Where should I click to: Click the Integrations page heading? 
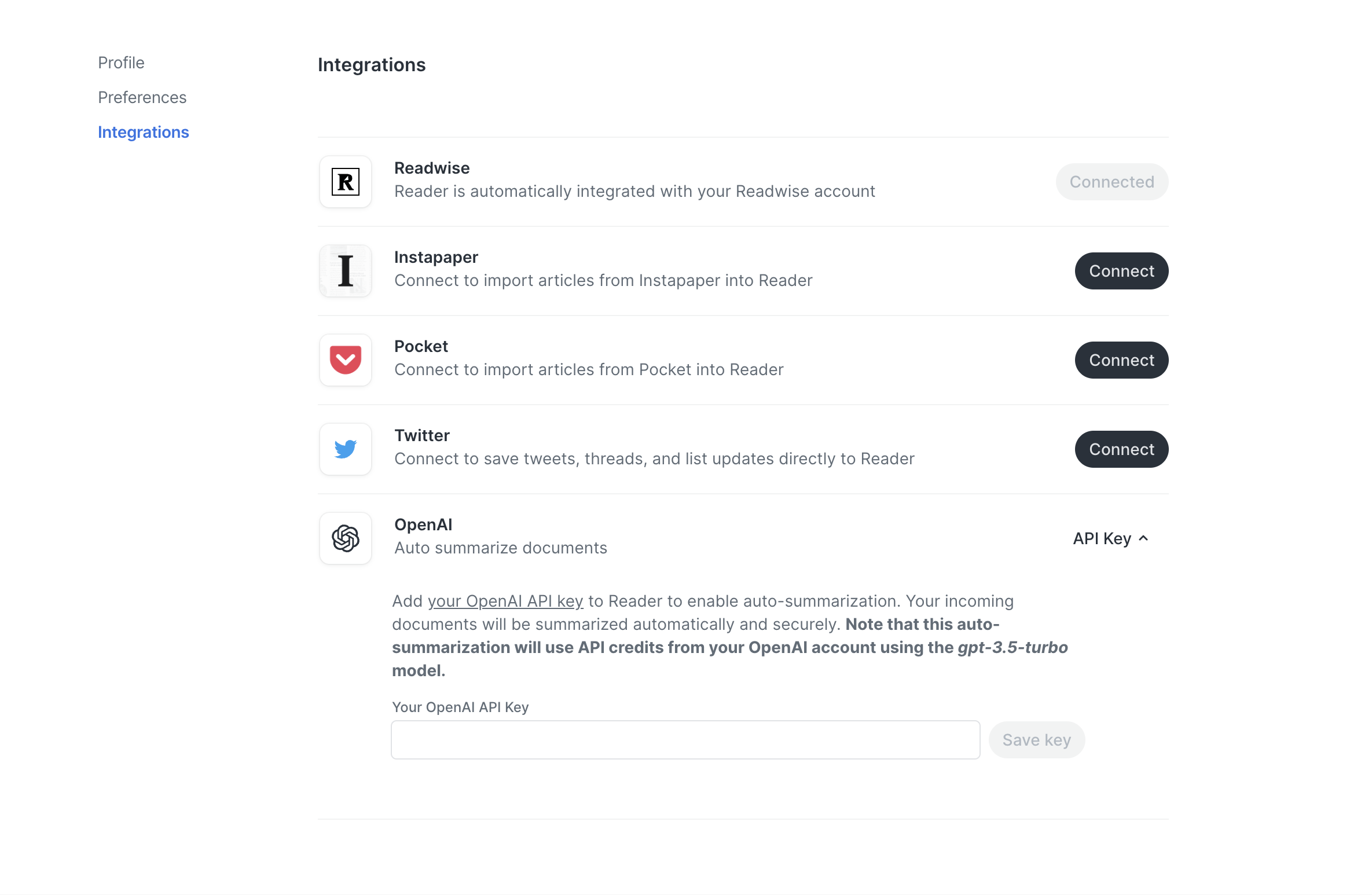tap(372, 65)
